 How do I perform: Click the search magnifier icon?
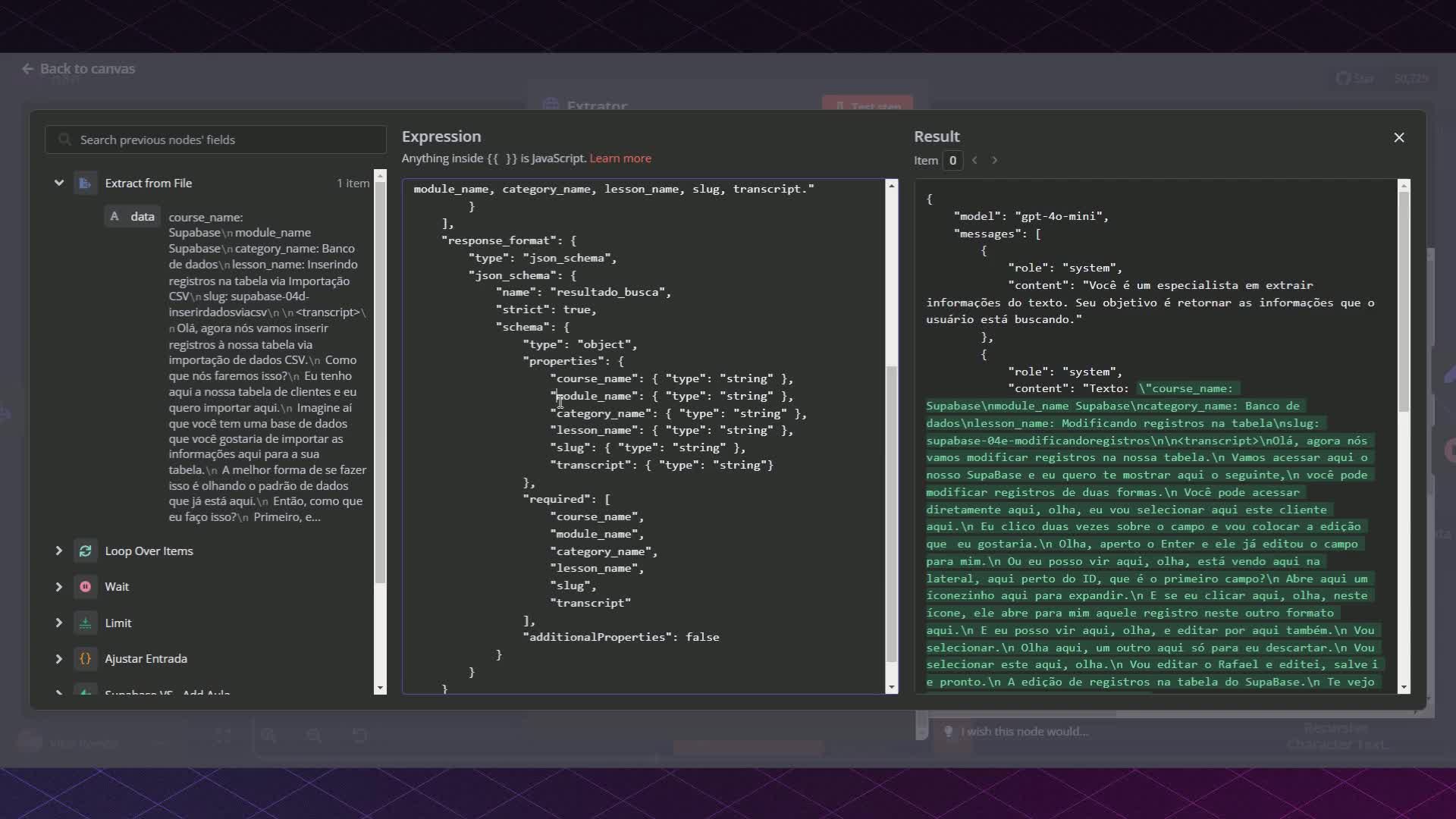click(65, 140)
